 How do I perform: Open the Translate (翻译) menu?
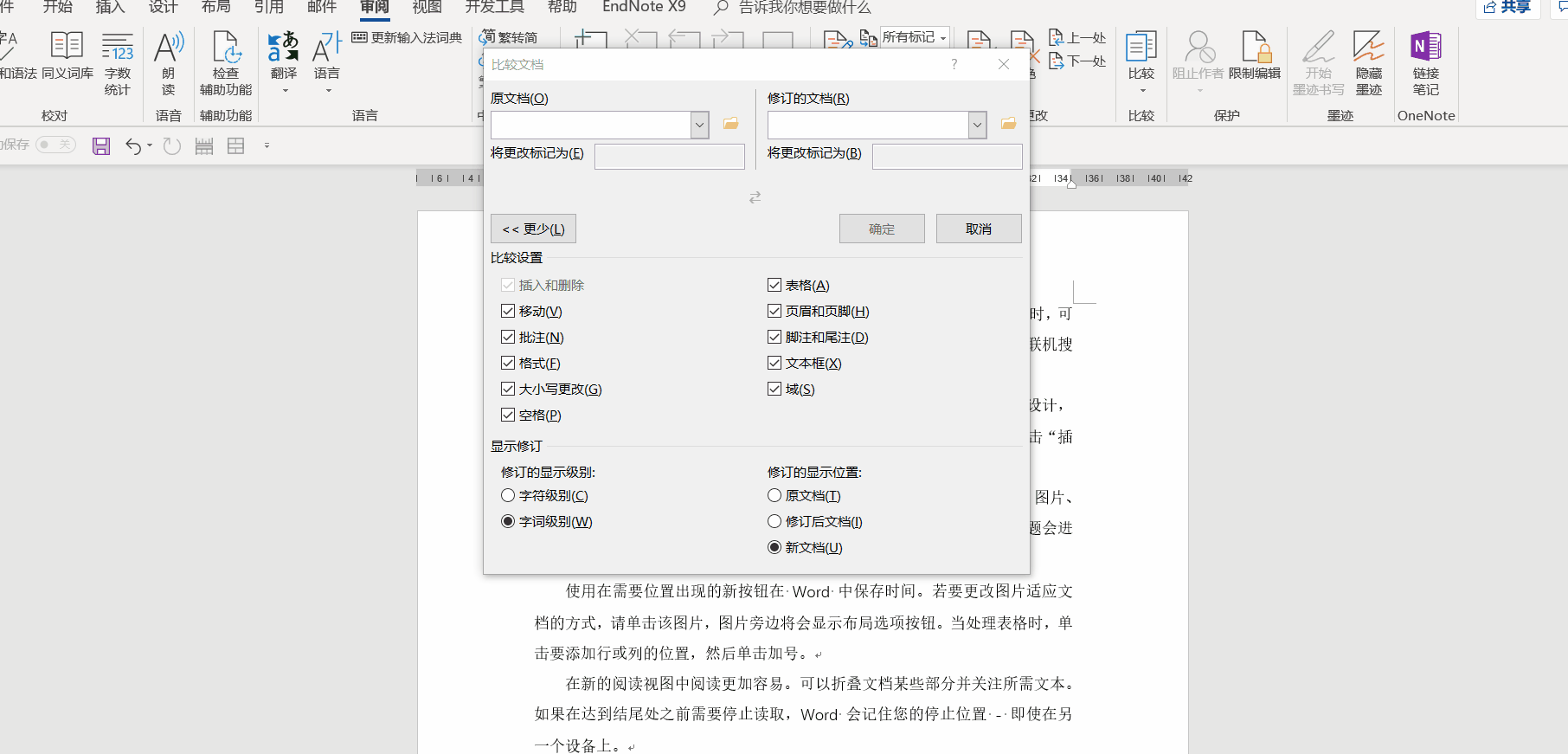point(284,62)
